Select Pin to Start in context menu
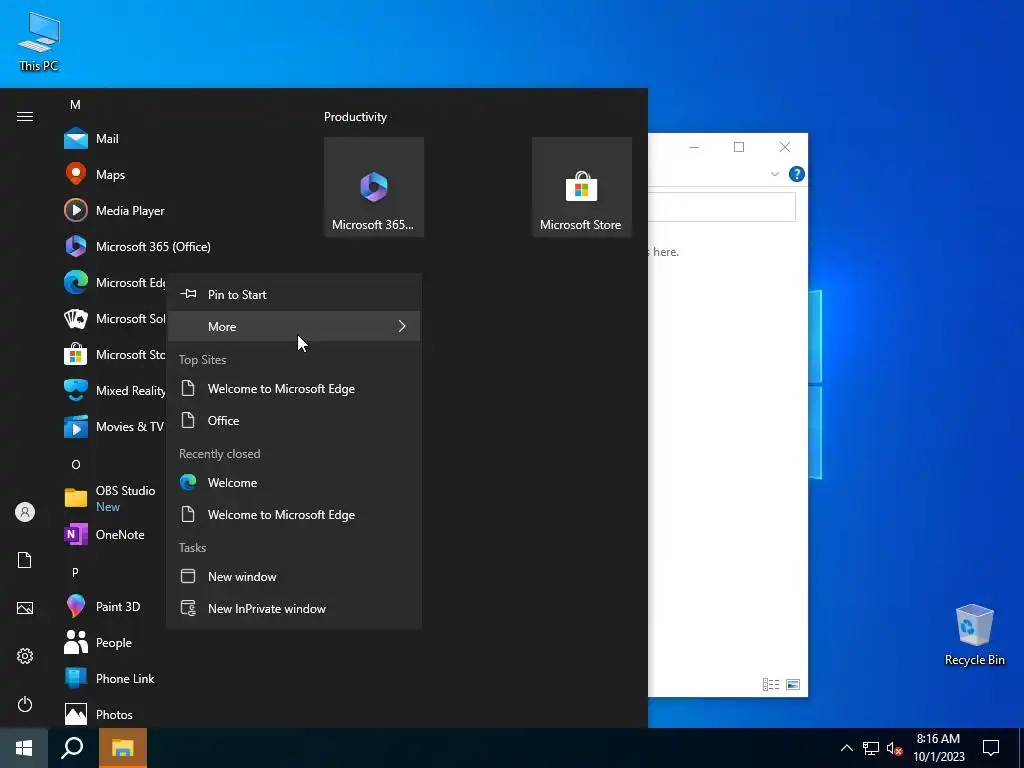This screenshot has height=768, width=1024. click(x=294, y=295)
